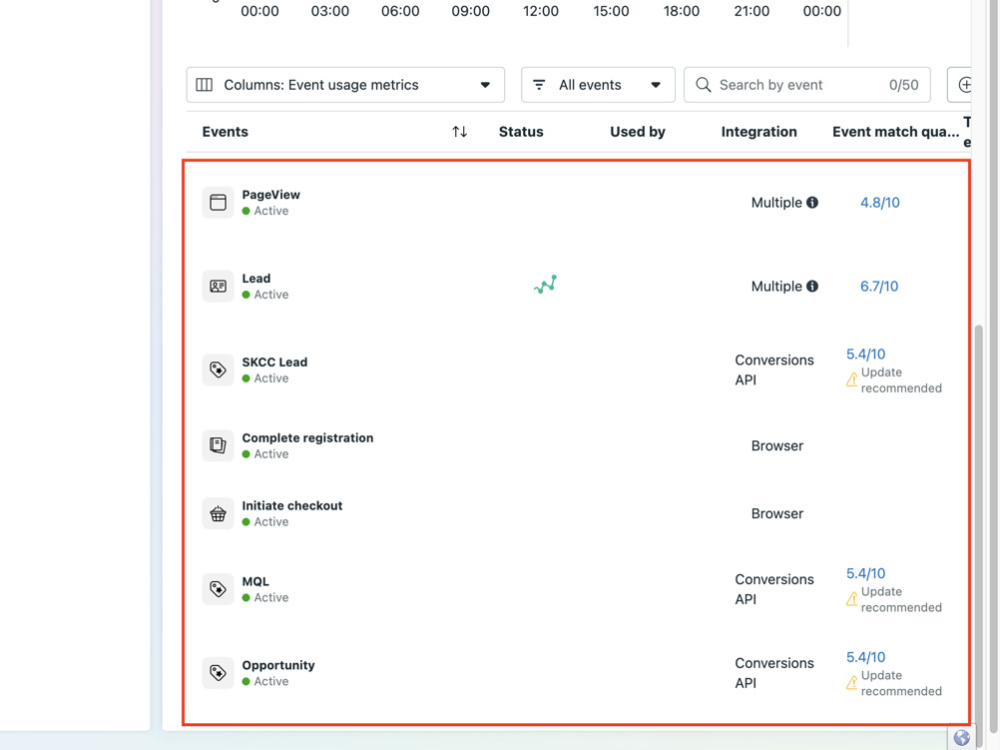Viewport: 1000px width, 750px height.
Task: Click the MQL warning triangle icon
Action: (x=851, y=599)
